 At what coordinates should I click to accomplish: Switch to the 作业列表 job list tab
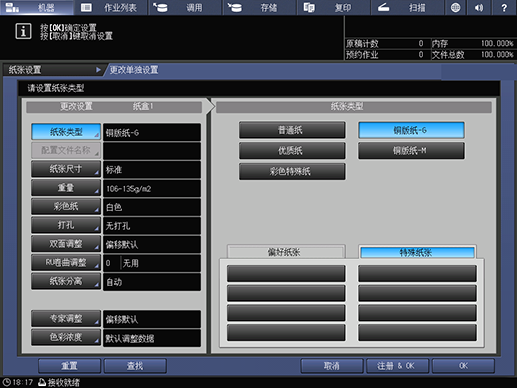click(111, 7)
